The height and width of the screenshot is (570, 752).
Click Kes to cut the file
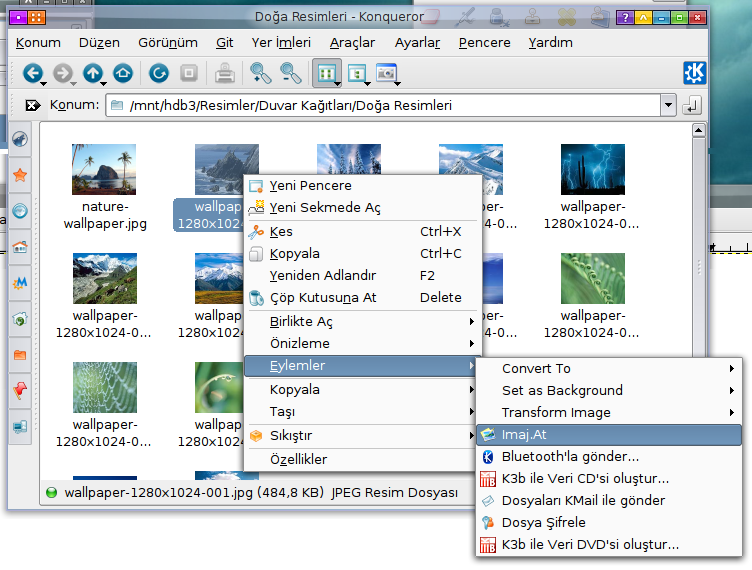[x=362, y=232]
